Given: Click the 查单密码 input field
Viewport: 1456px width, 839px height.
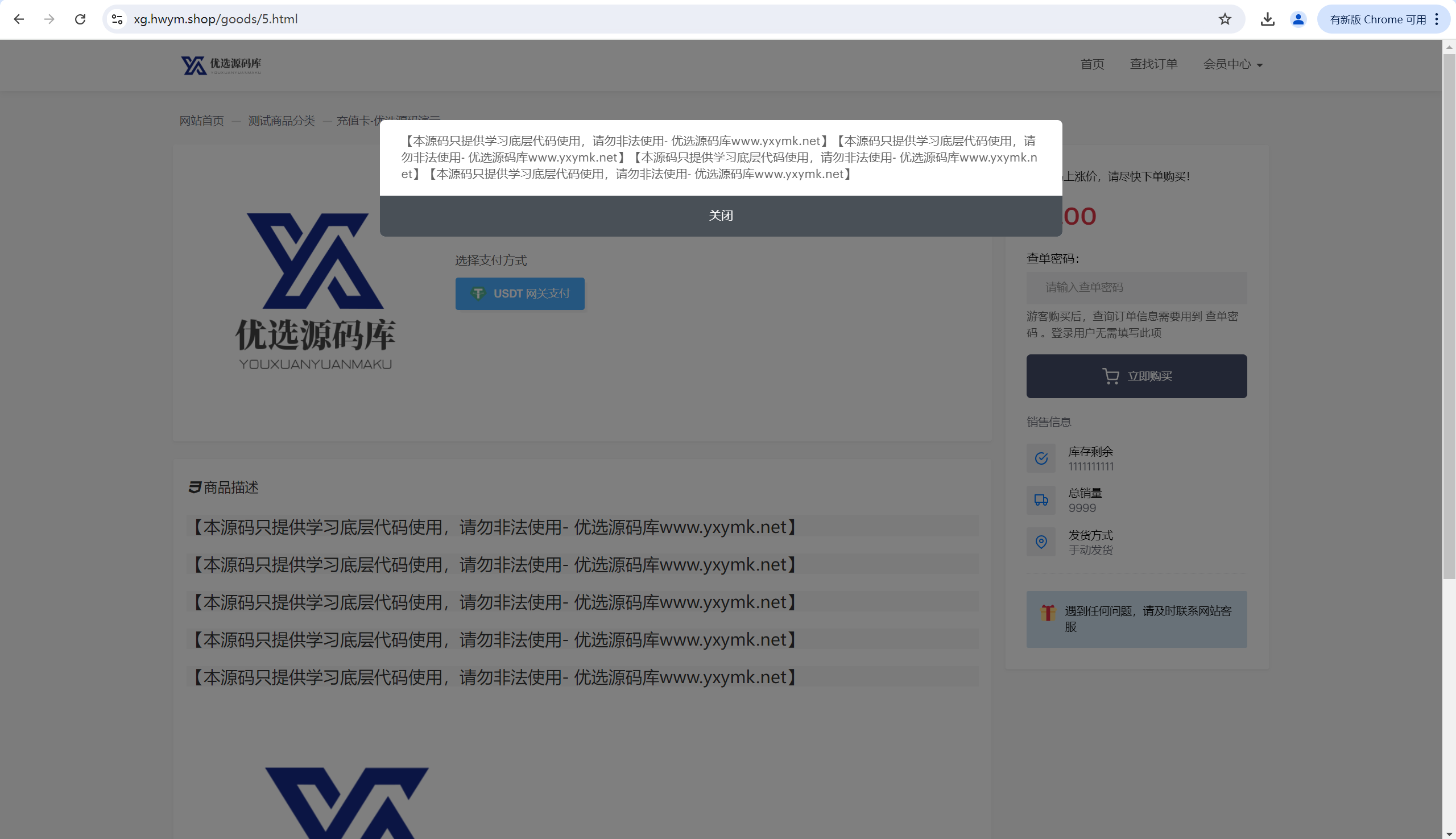Looking at the screenshot, I should click(x=1136, y=287).
